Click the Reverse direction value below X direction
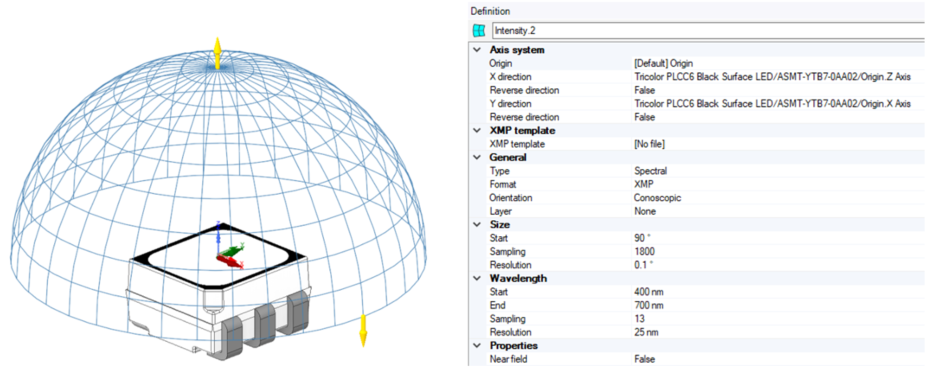The height and width of the screenshot is (386, 933). 644,90
